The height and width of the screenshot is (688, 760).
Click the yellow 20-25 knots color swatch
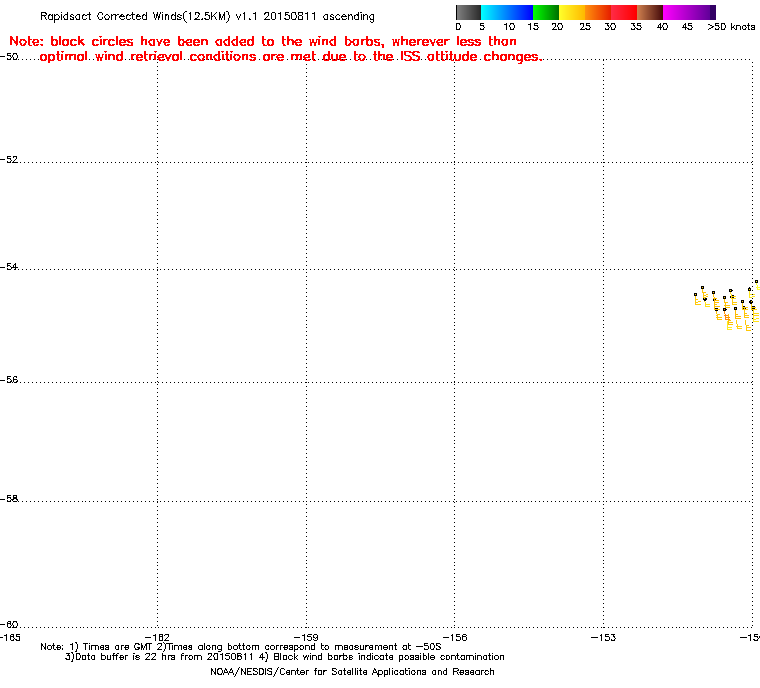572,12
